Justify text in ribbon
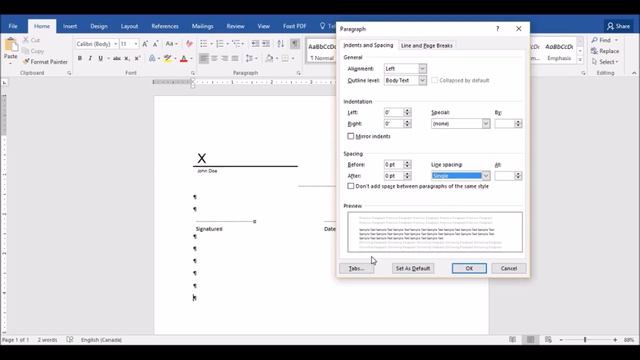The image size is (640, 360). (235, 58)
